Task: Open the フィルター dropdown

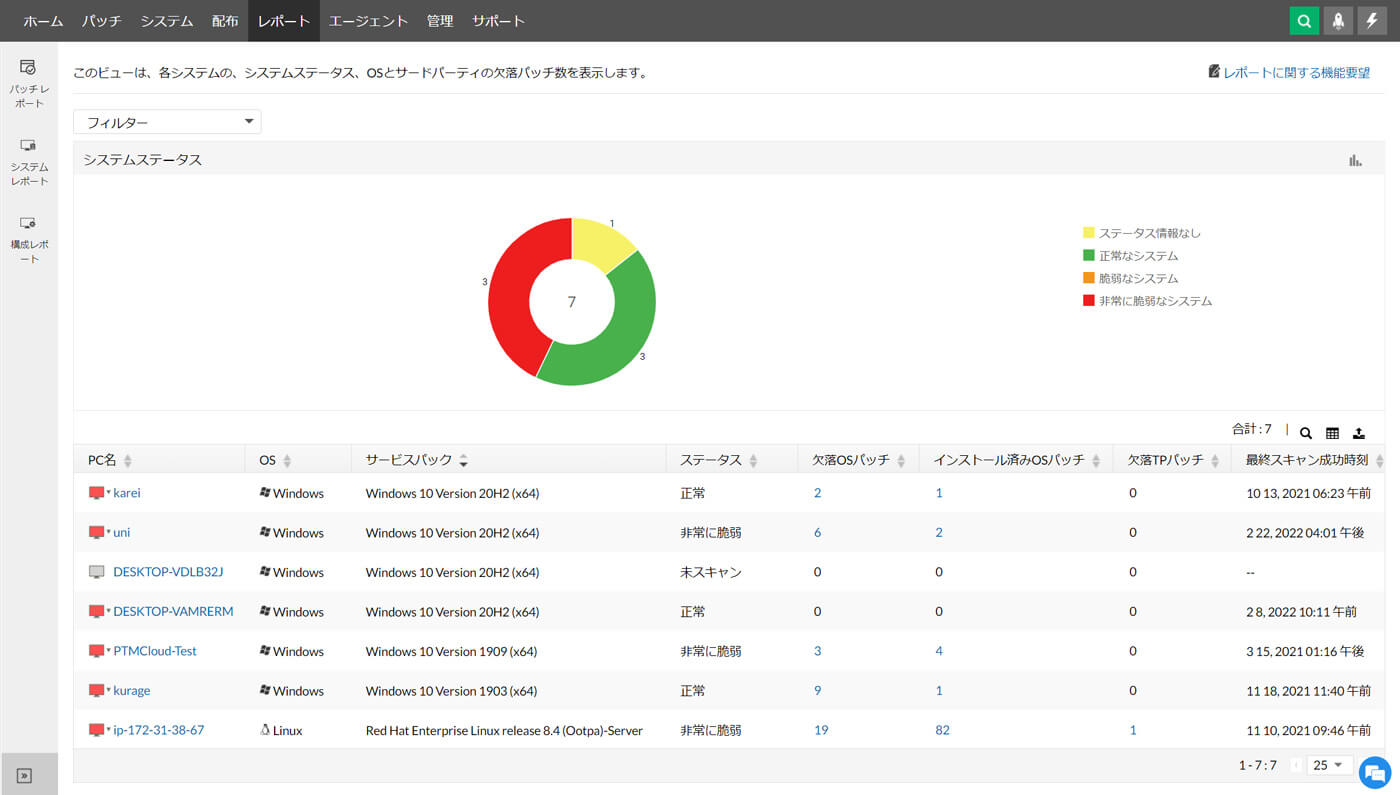Action: tap(166, 121)
